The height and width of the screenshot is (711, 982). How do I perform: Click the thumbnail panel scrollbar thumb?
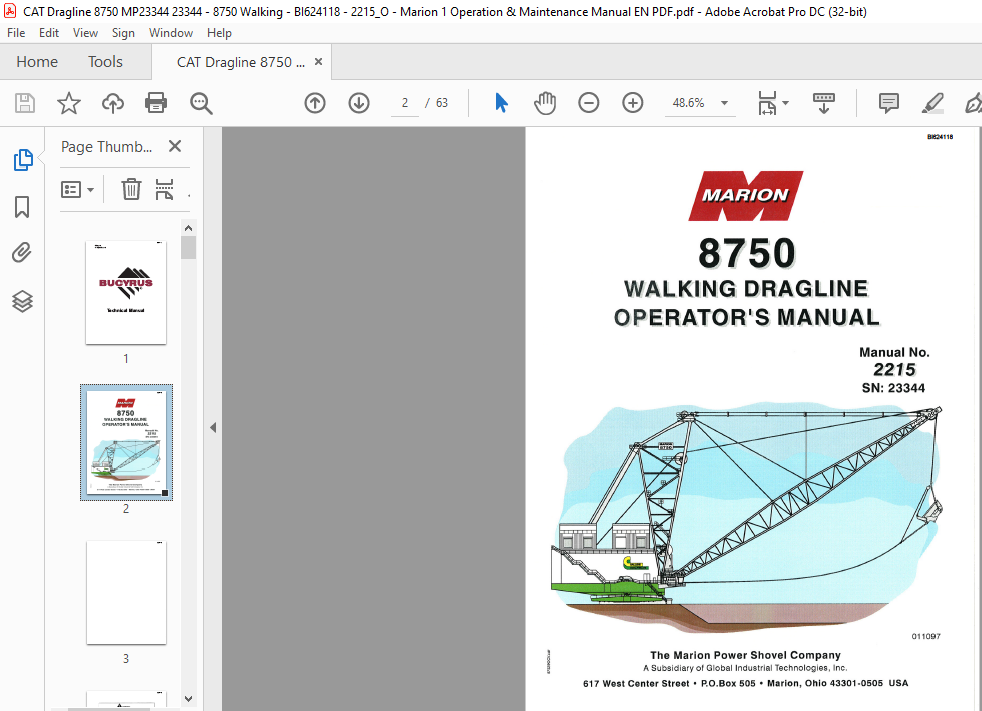pyautogui.click(x=189, y=247)
